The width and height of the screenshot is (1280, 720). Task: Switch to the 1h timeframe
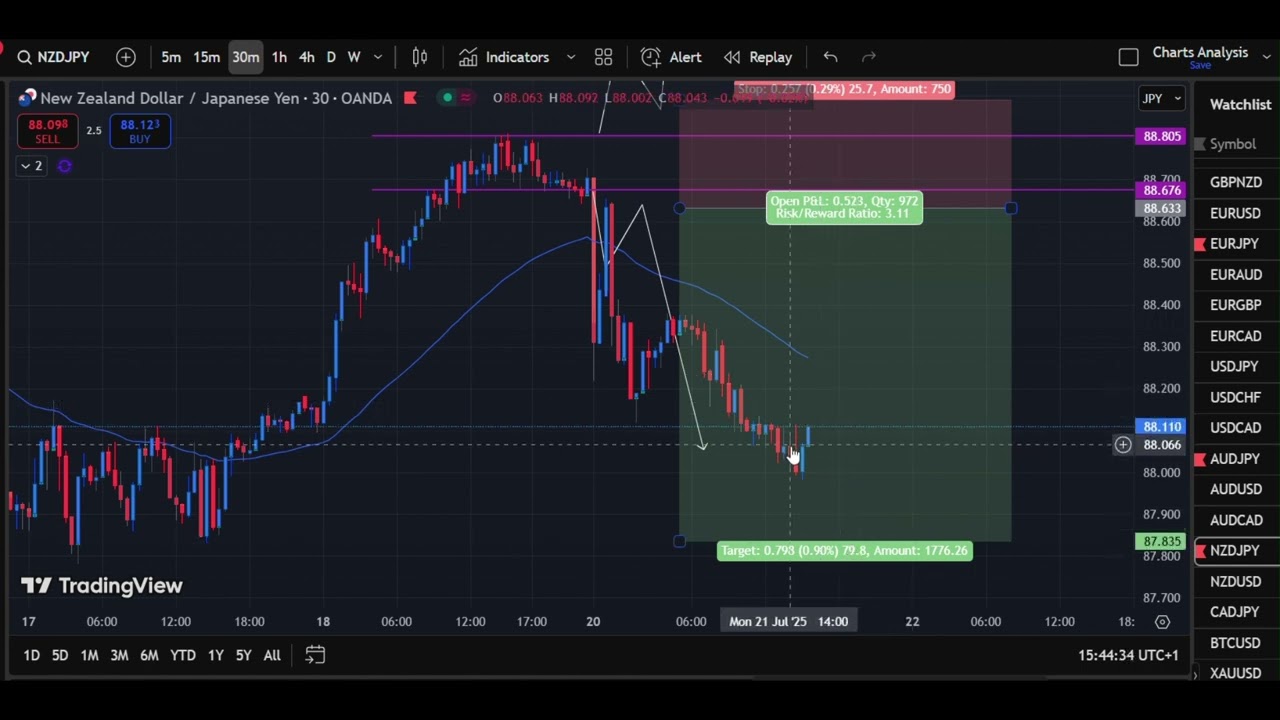click(x=279, y=58)
